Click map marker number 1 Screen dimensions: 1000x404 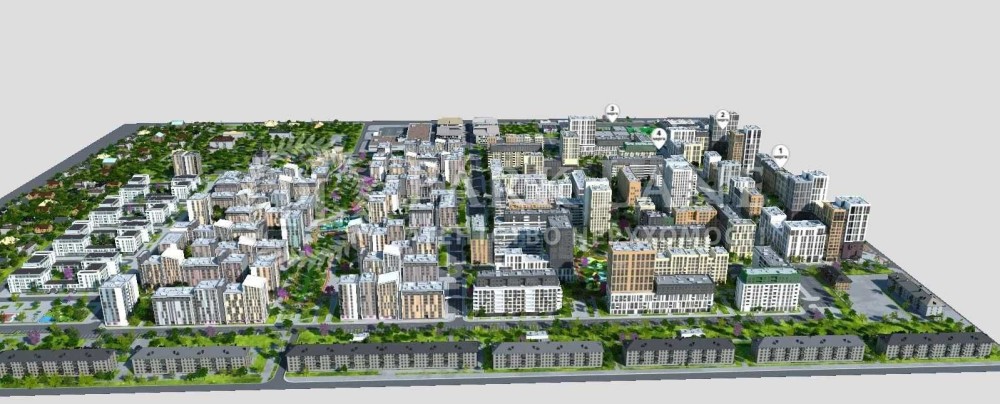(780, 153)
